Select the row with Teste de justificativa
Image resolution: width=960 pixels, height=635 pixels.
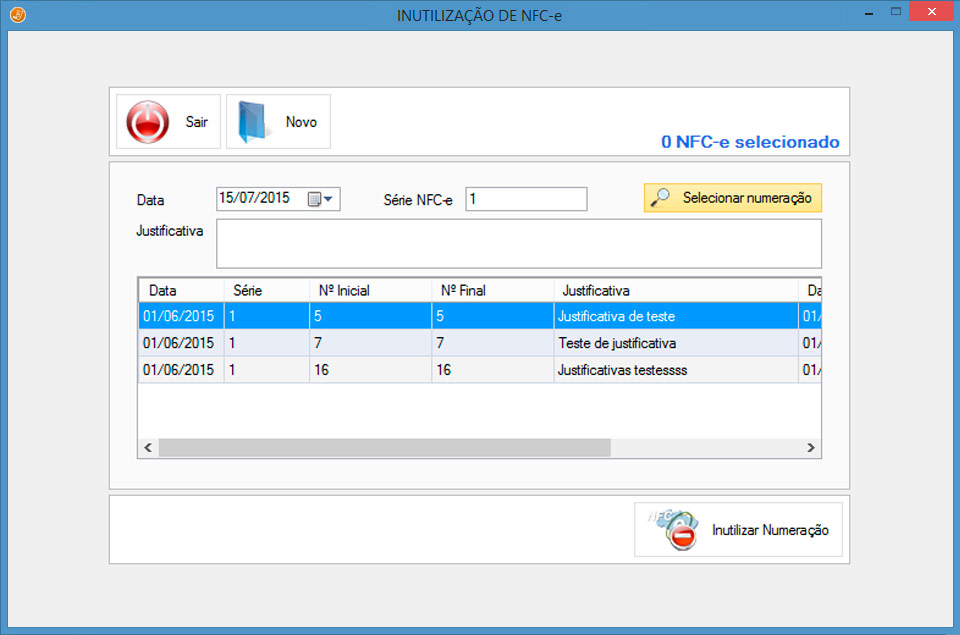click(479, 343)
